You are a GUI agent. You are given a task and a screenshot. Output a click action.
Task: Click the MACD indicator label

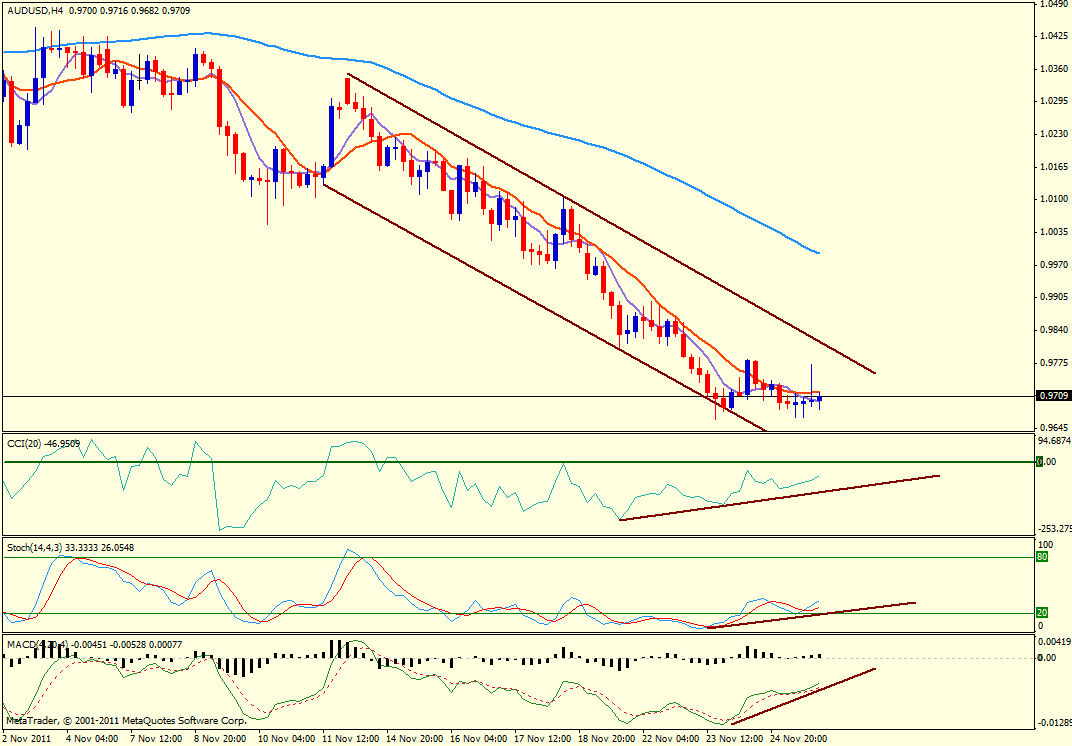pyautogui.click(x=22, y=642)
